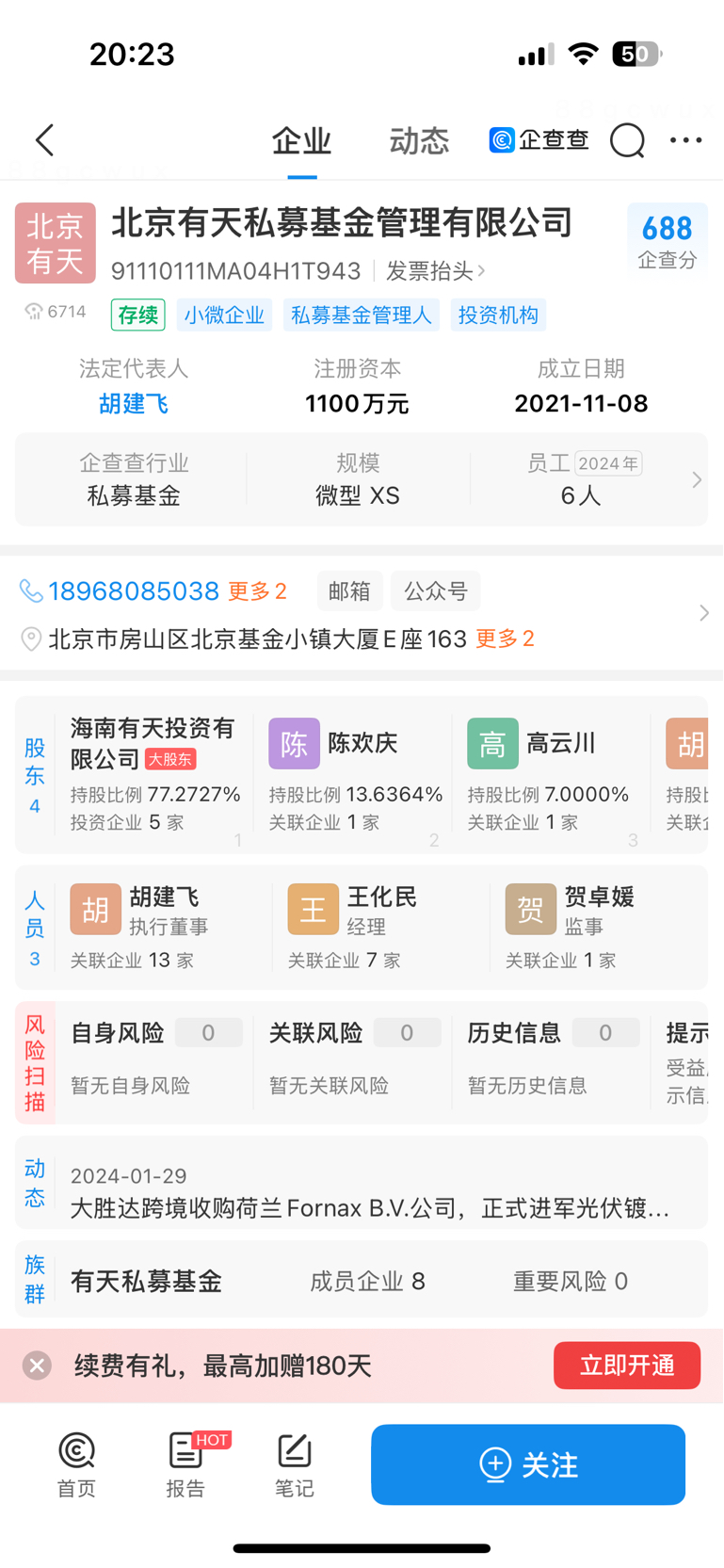724x1568 pixels.
Task: Tap the partially visible 胡 shareholder avatar
Action: (687, 744)
